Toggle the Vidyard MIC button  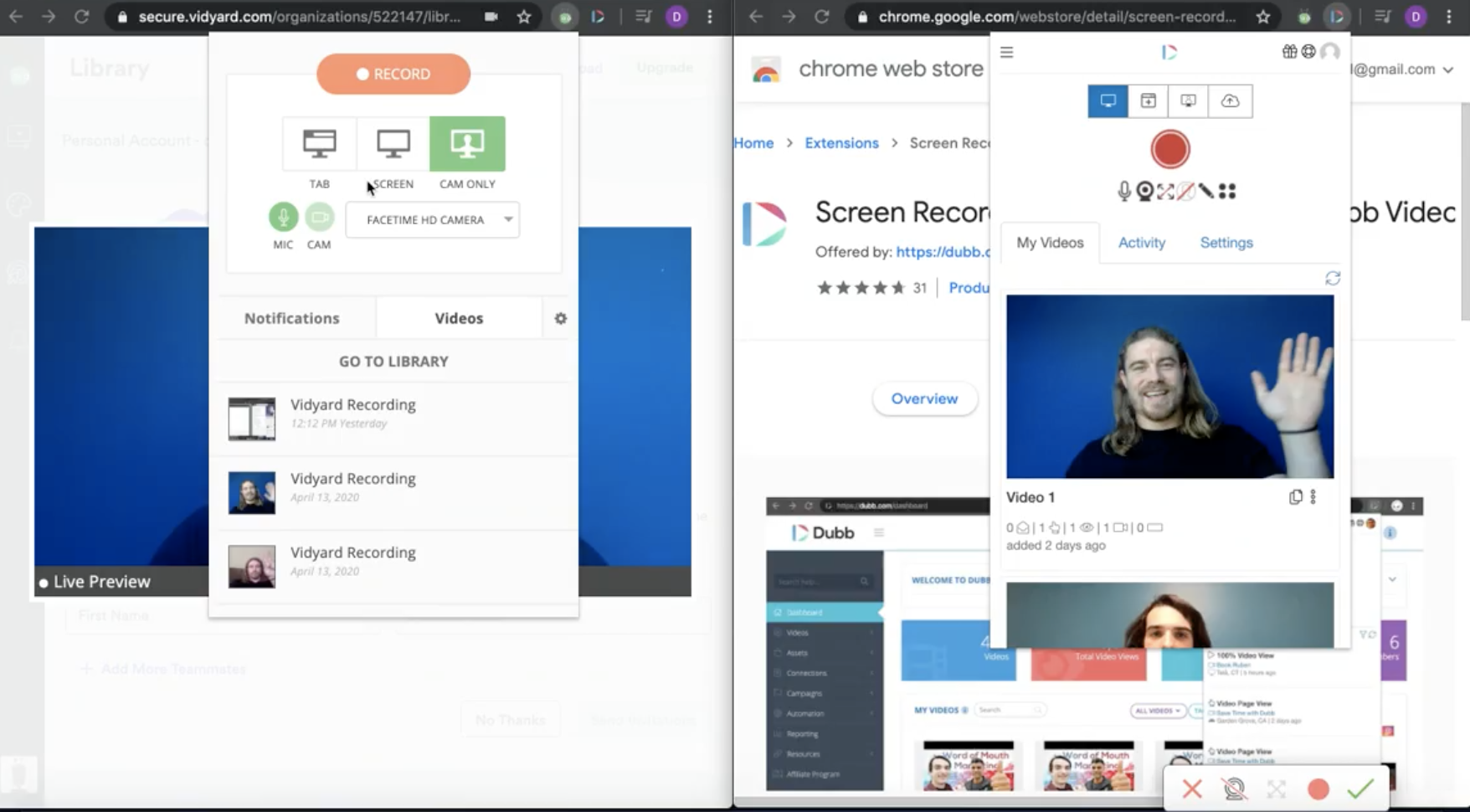tap(283, 217)
